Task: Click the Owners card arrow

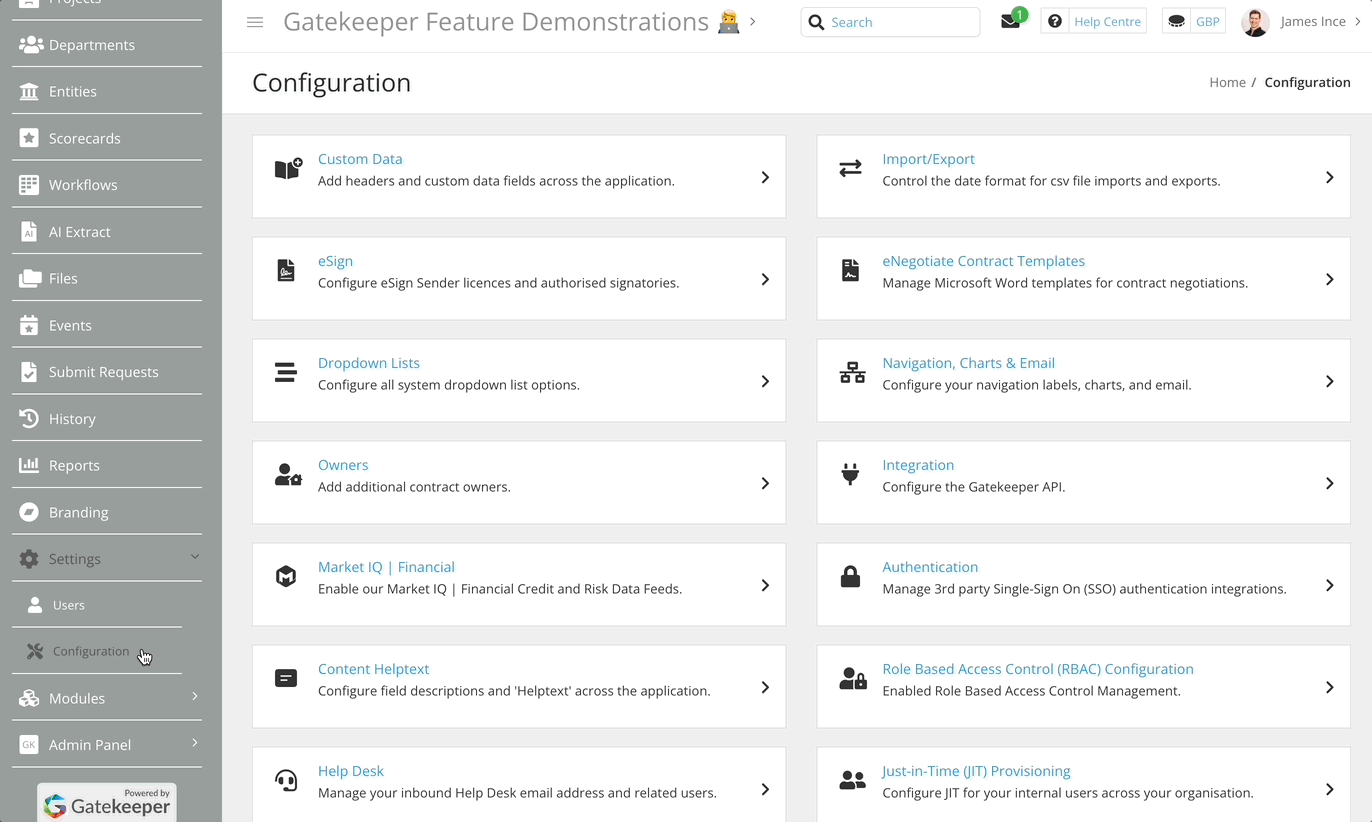Action: pos(765,483)
